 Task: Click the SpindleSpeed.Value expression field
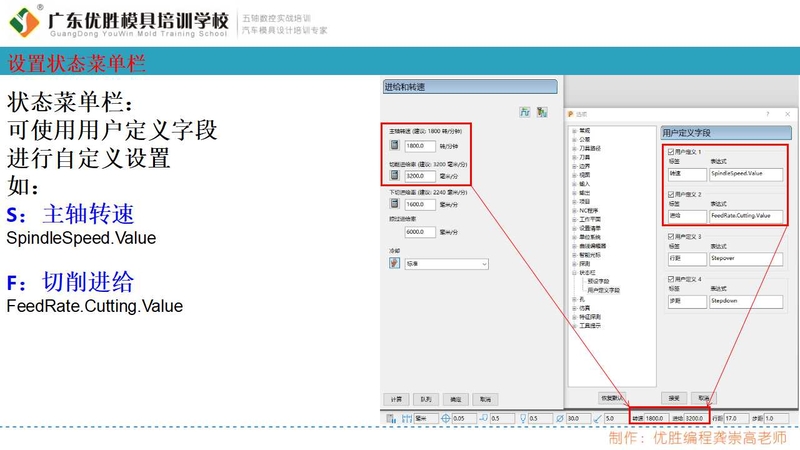[746, 174]
